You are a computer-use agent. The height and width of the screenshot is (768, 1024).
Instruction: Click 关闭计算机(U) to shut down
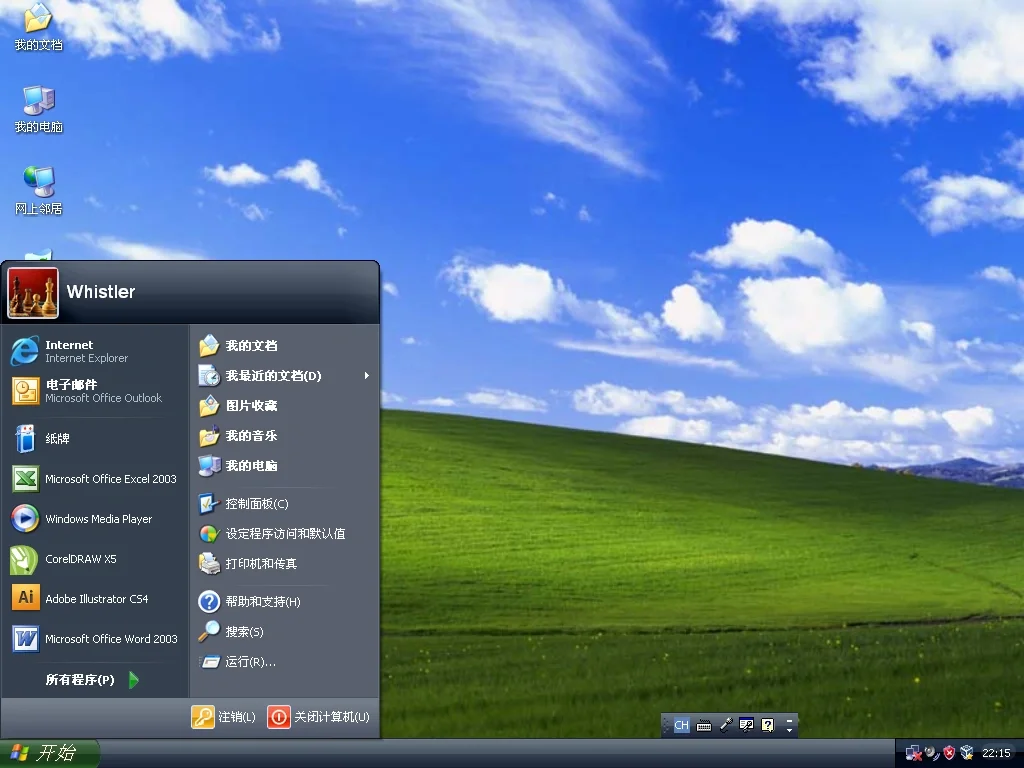point(318,717)
